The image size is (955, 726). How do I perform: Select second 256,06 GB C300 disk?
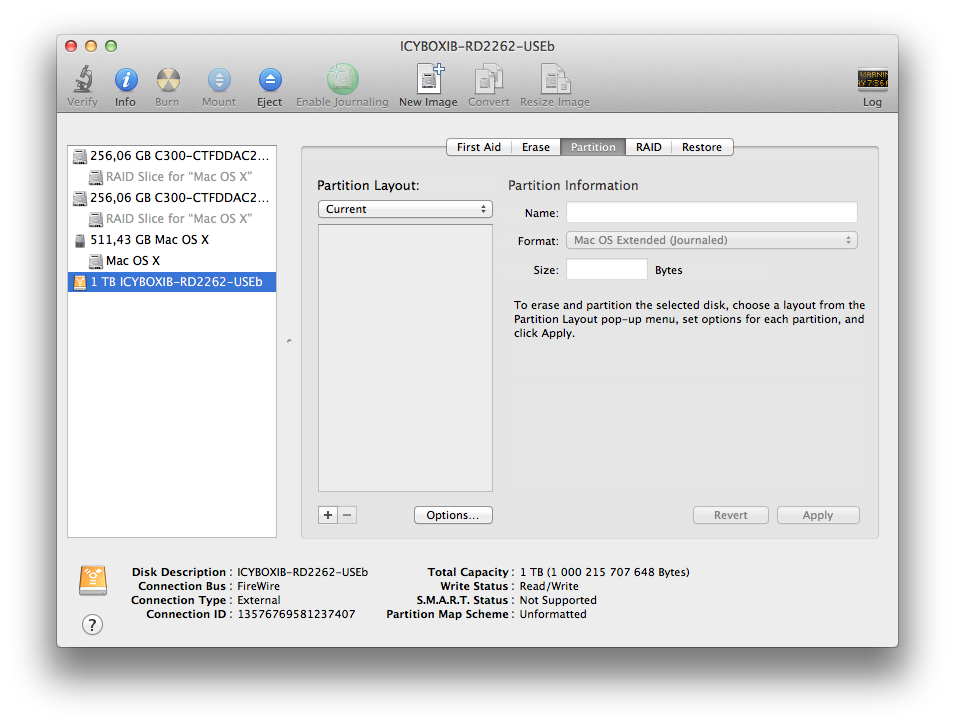(172, 198)
